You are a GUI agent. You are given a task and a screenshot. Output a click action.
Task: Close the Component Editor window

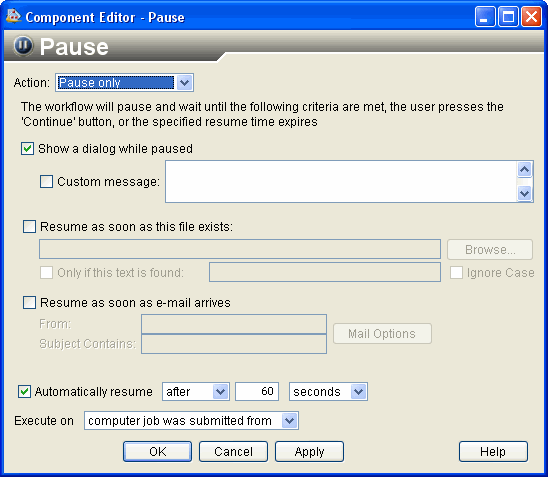531,16
